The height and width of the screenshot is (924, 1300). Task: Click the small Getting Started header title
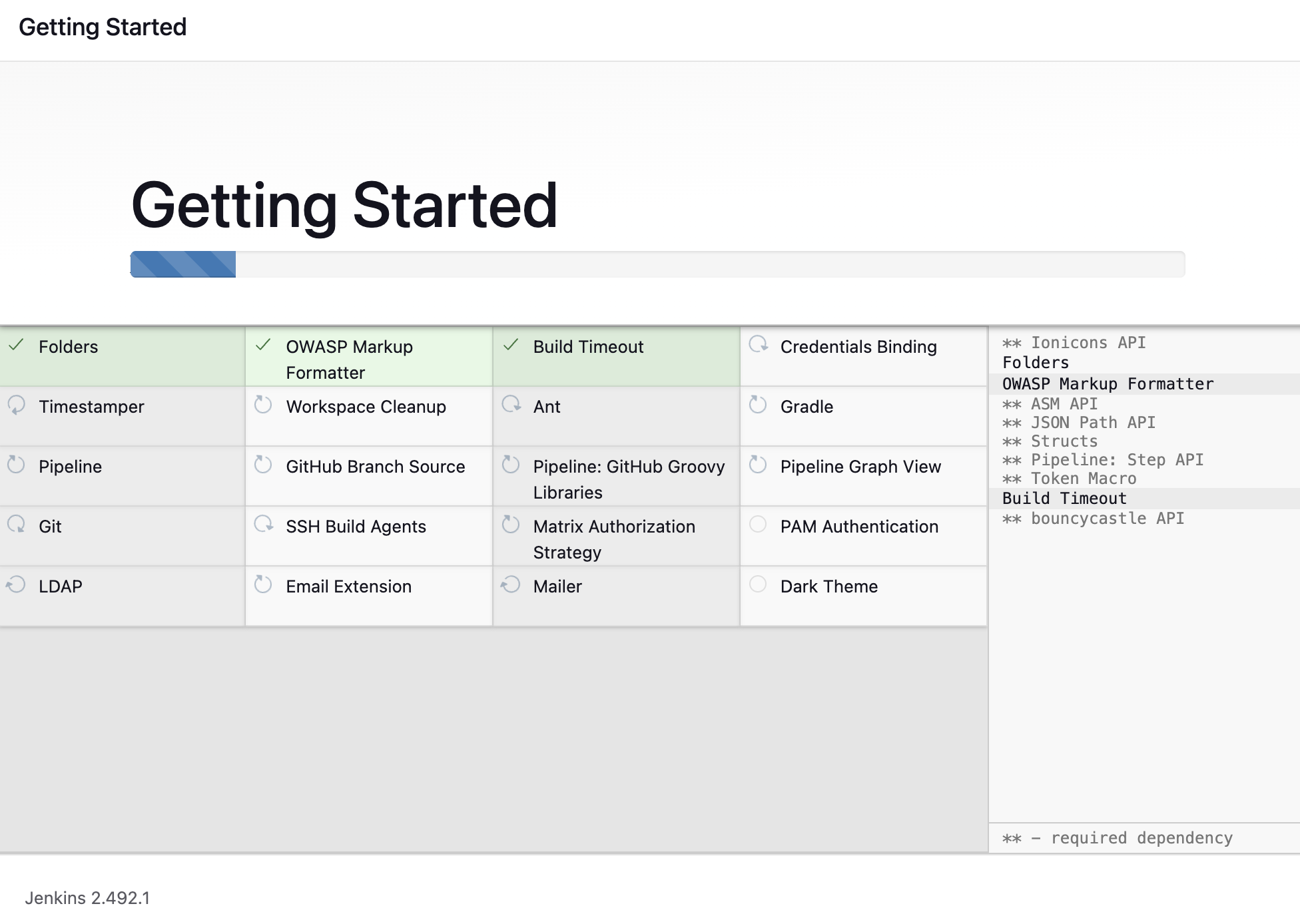tap(103, 27)
